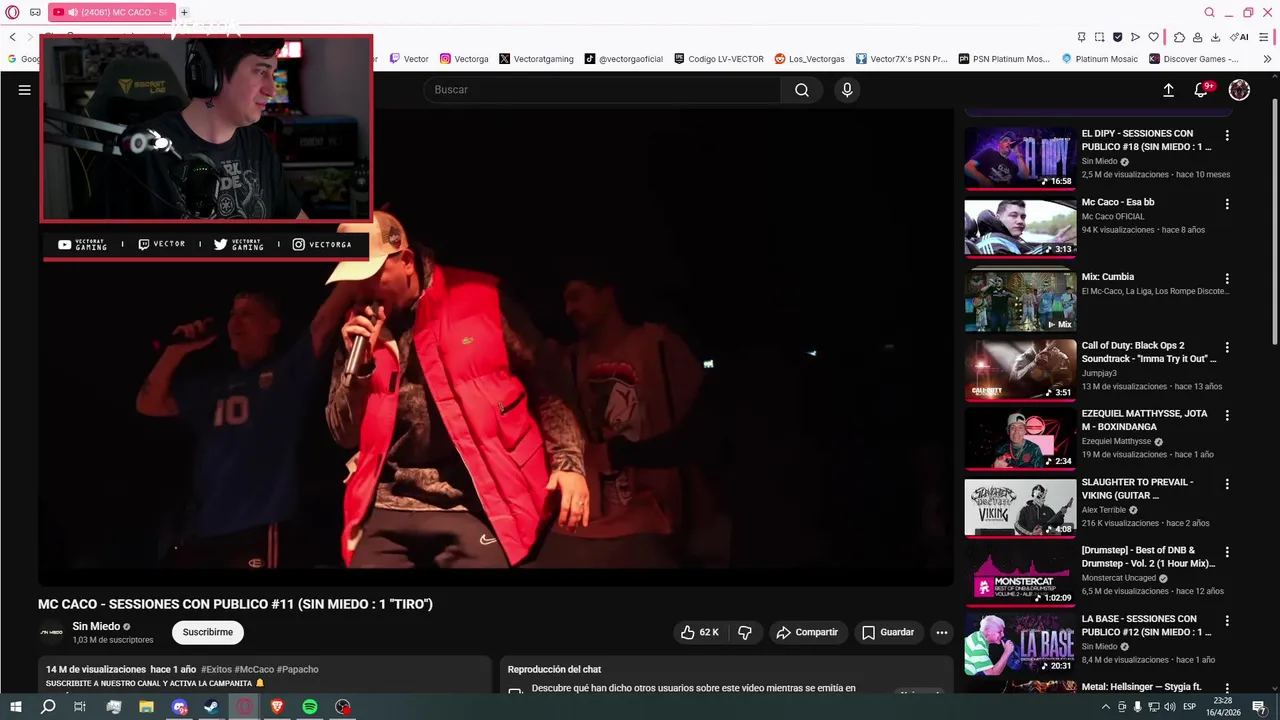Open the Platinum Mosaic bookmark

click(x=1099, y=59)
